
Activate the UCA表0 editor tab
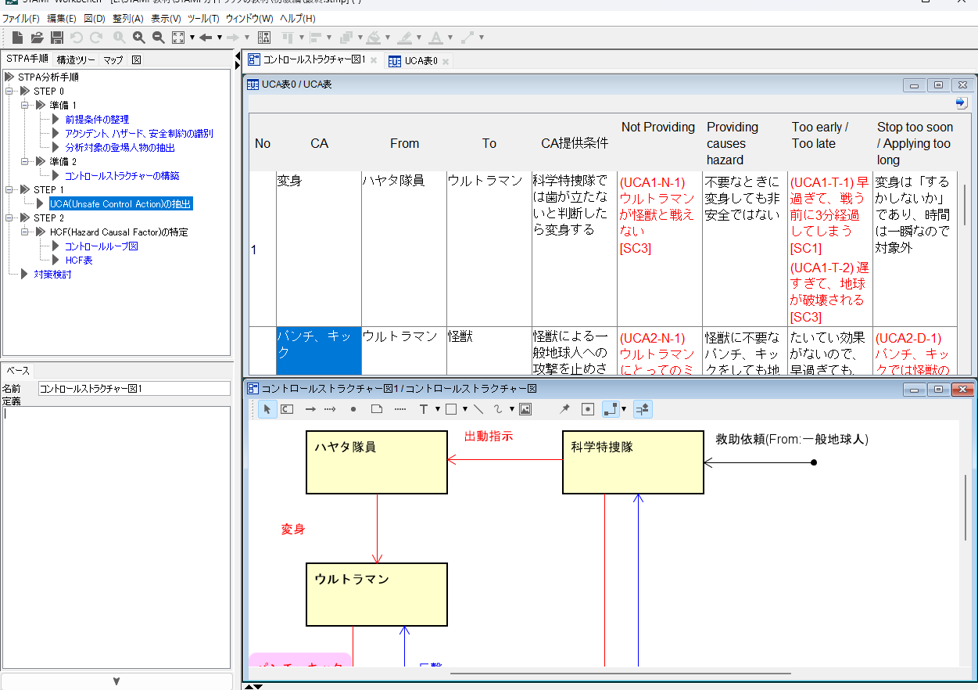coord(415,61)
